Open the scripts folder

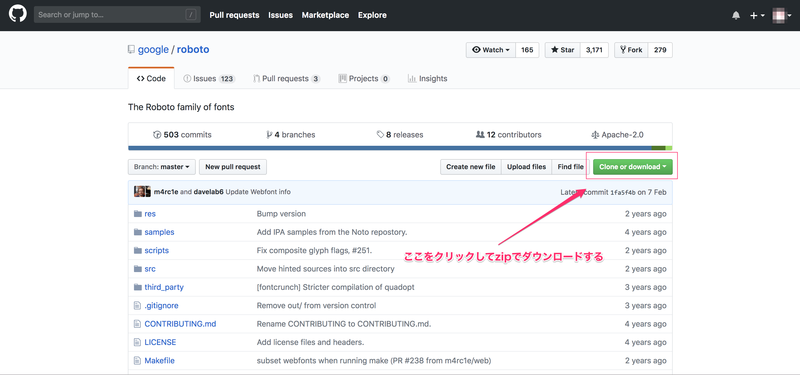(157, 251)
